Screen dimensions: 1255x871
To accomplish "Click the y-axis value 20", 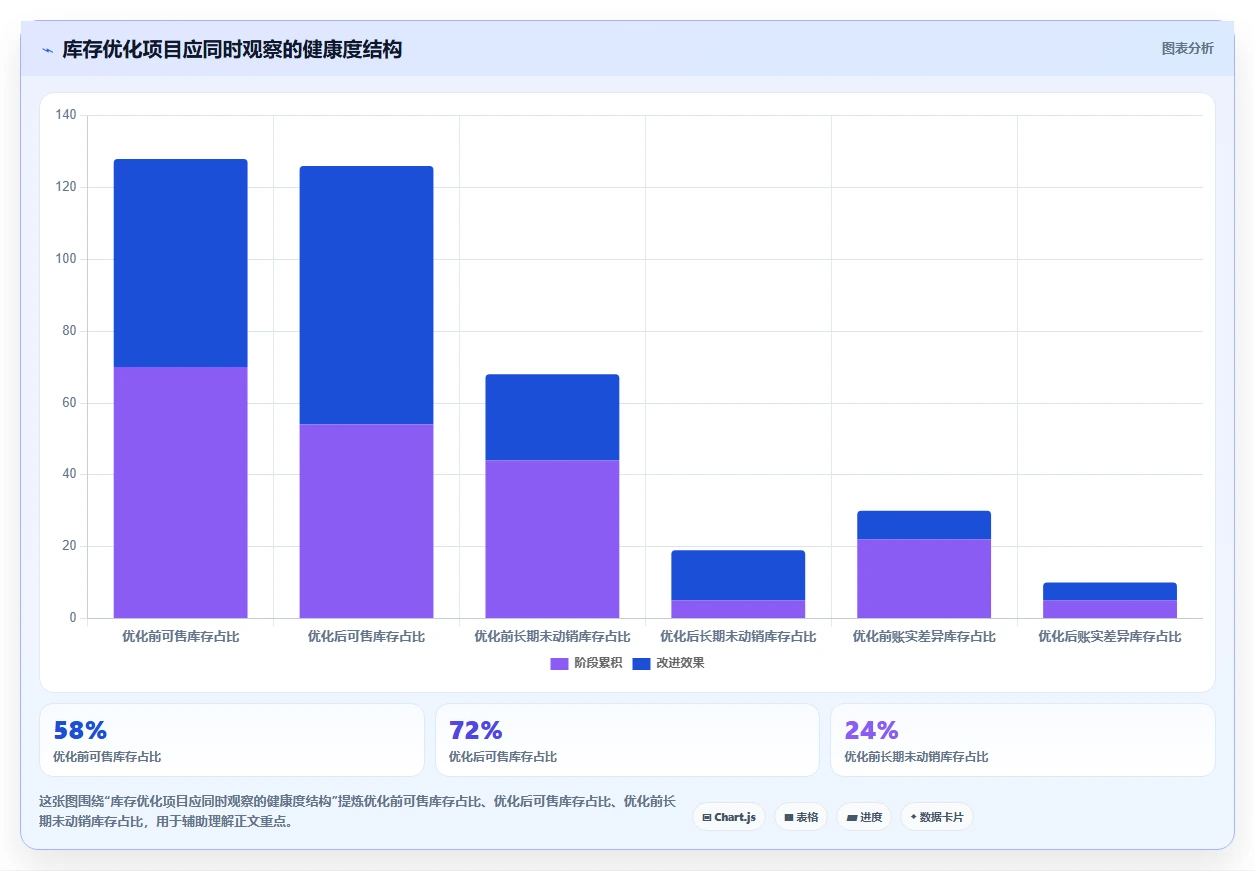I will click(x=69, y=546).
